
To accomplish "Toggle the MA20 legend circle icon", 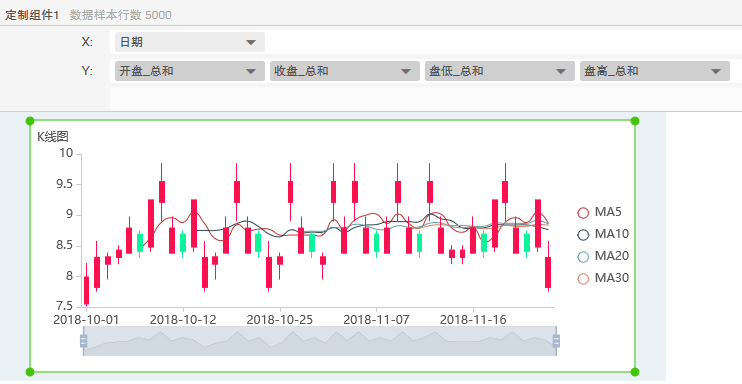I will tap(583, 257).
